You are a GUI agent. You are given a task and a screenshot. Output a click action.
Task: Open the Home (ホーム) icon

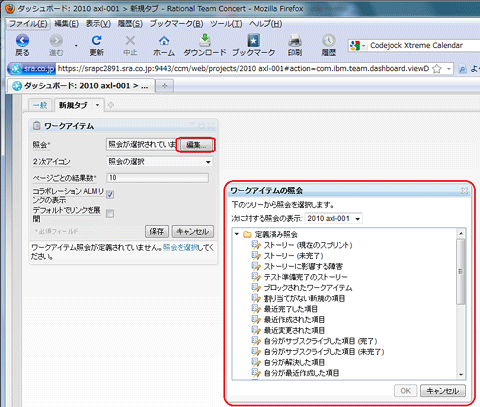pos(164,41)
